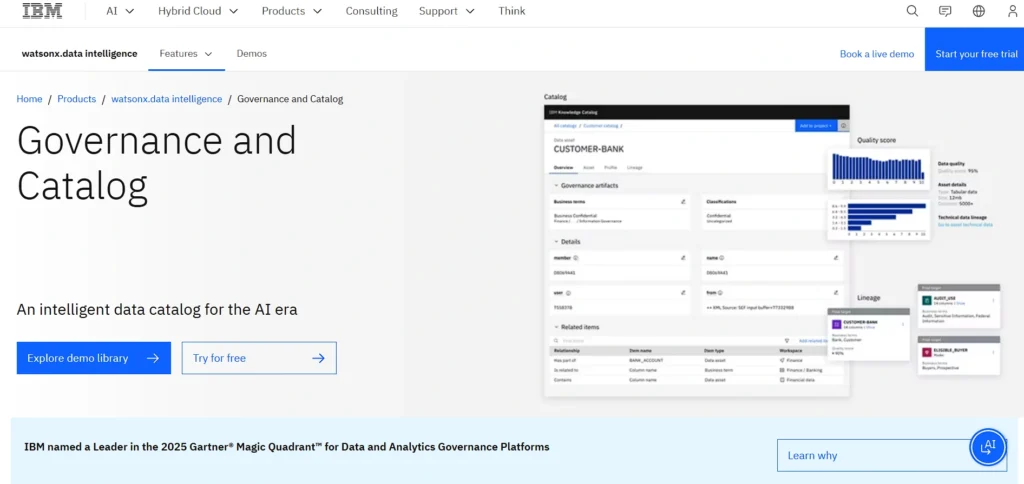Screen dimensions: 1024x484
Task: Click the horizontal bar chart under Quality score
Action: point(878,218)
